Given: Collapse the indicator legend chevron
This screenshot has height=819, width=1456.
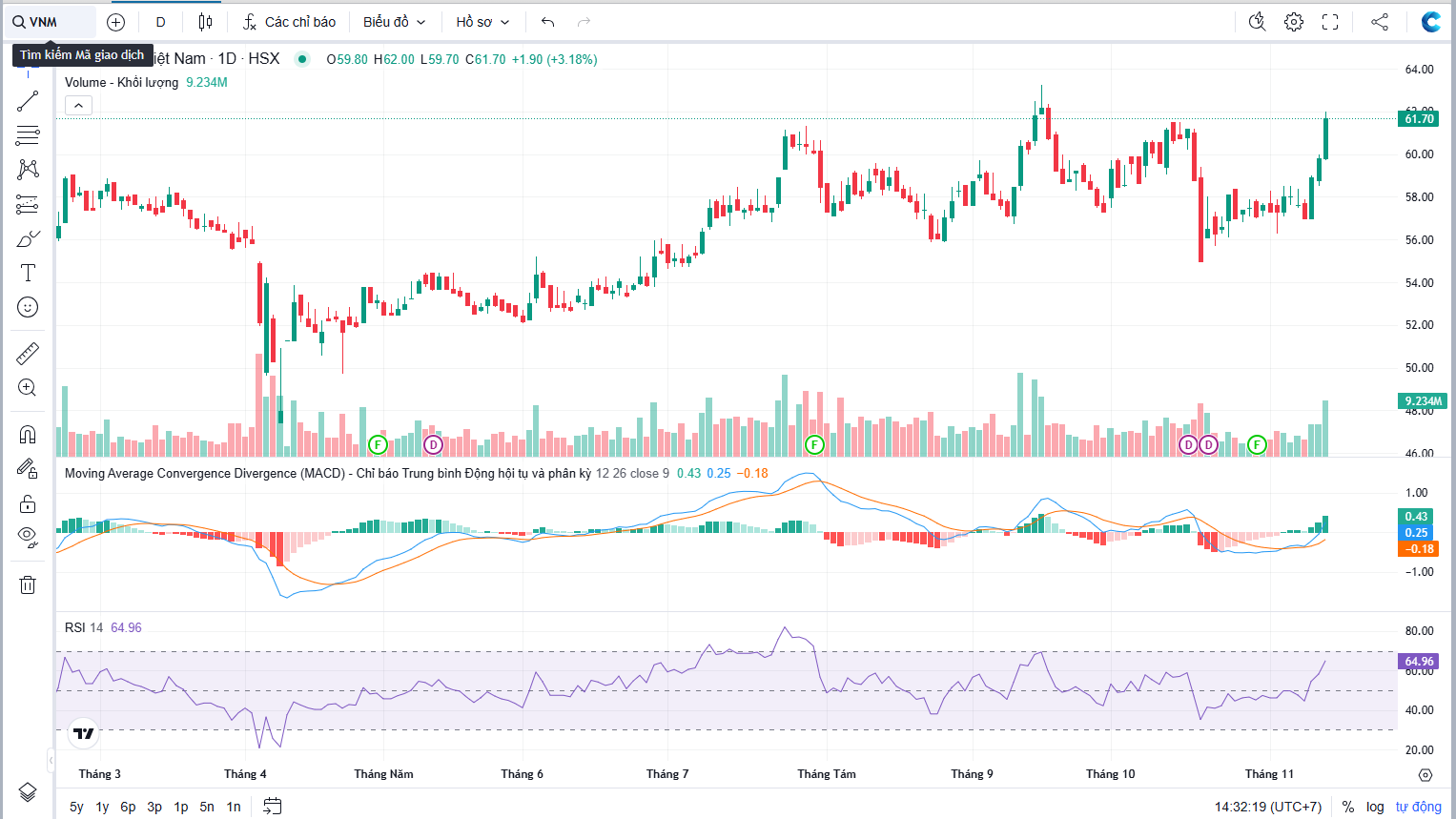Looking at the screenshot, I should [78, 106].
